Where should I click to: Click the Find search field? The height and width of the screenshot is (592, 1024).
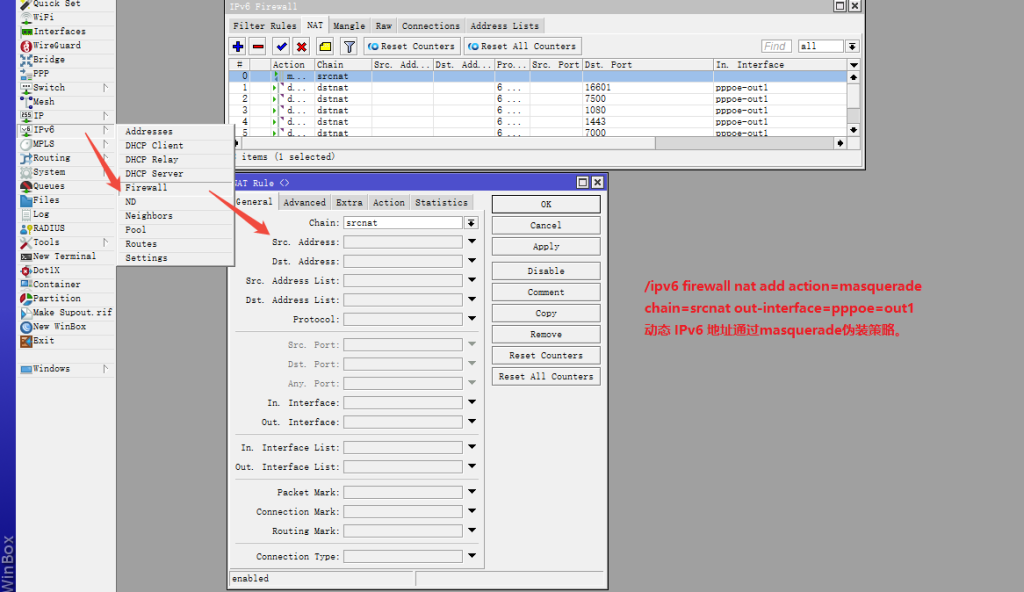776,46
